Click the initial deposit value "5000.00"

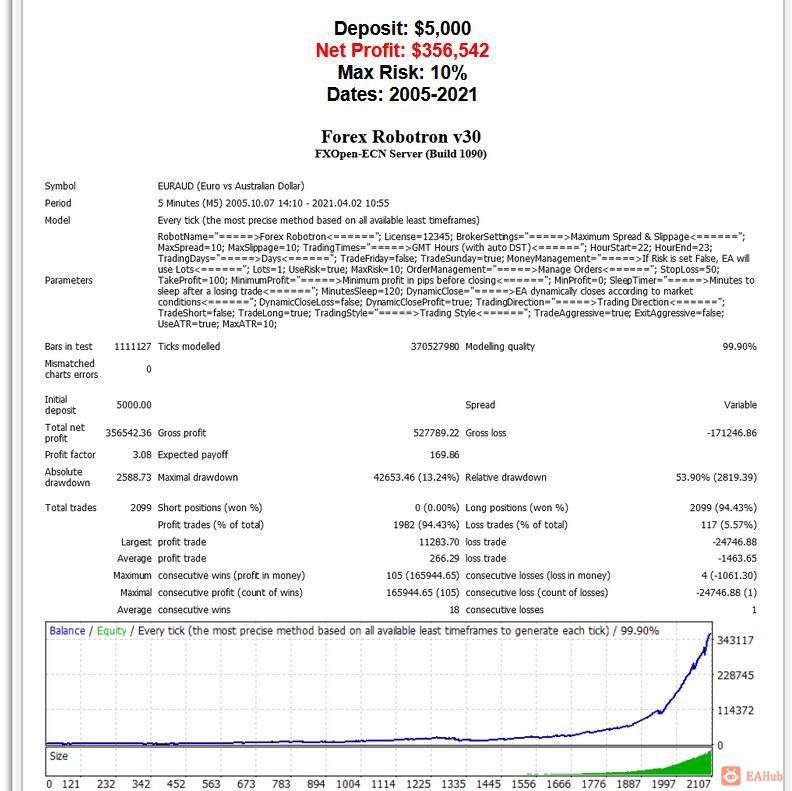point(134,405)
